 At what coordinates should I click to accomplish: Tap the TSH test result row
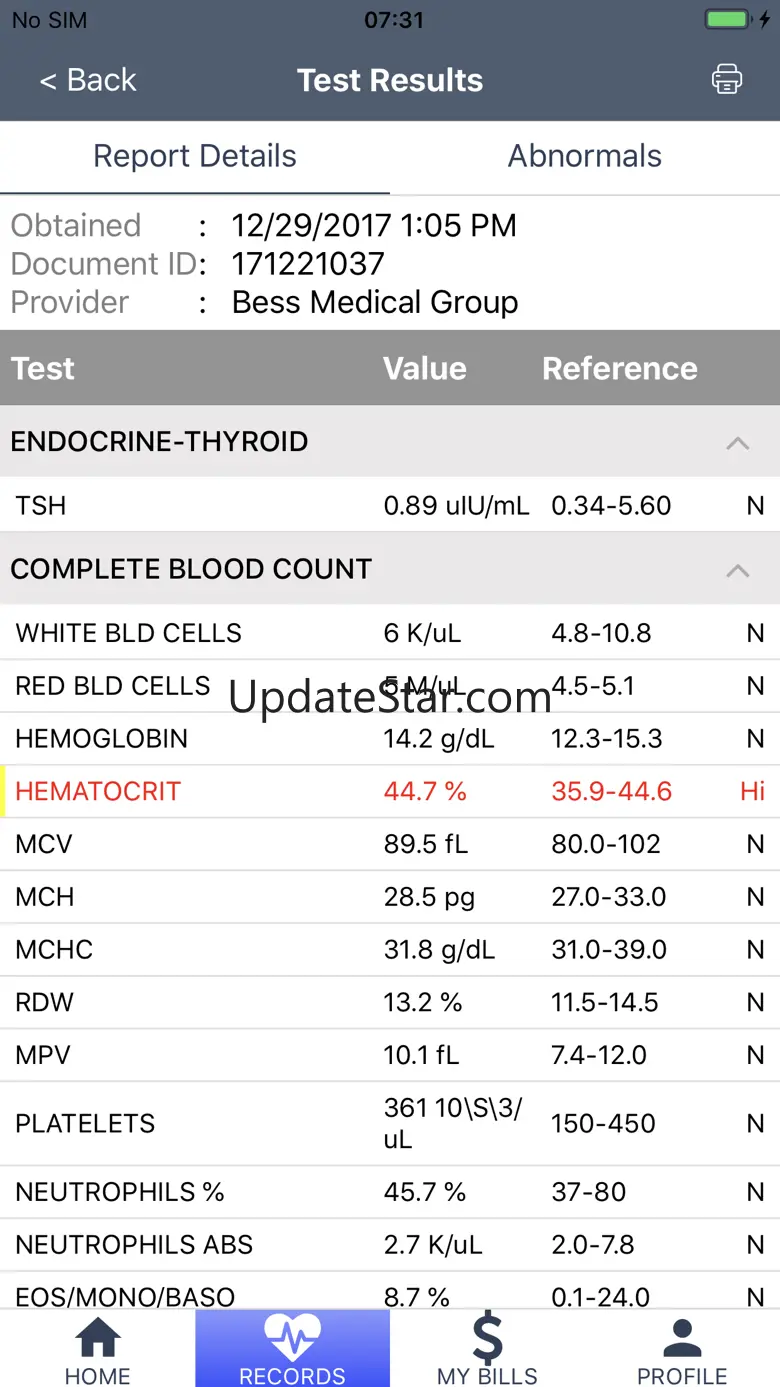(x=390, y=505)
